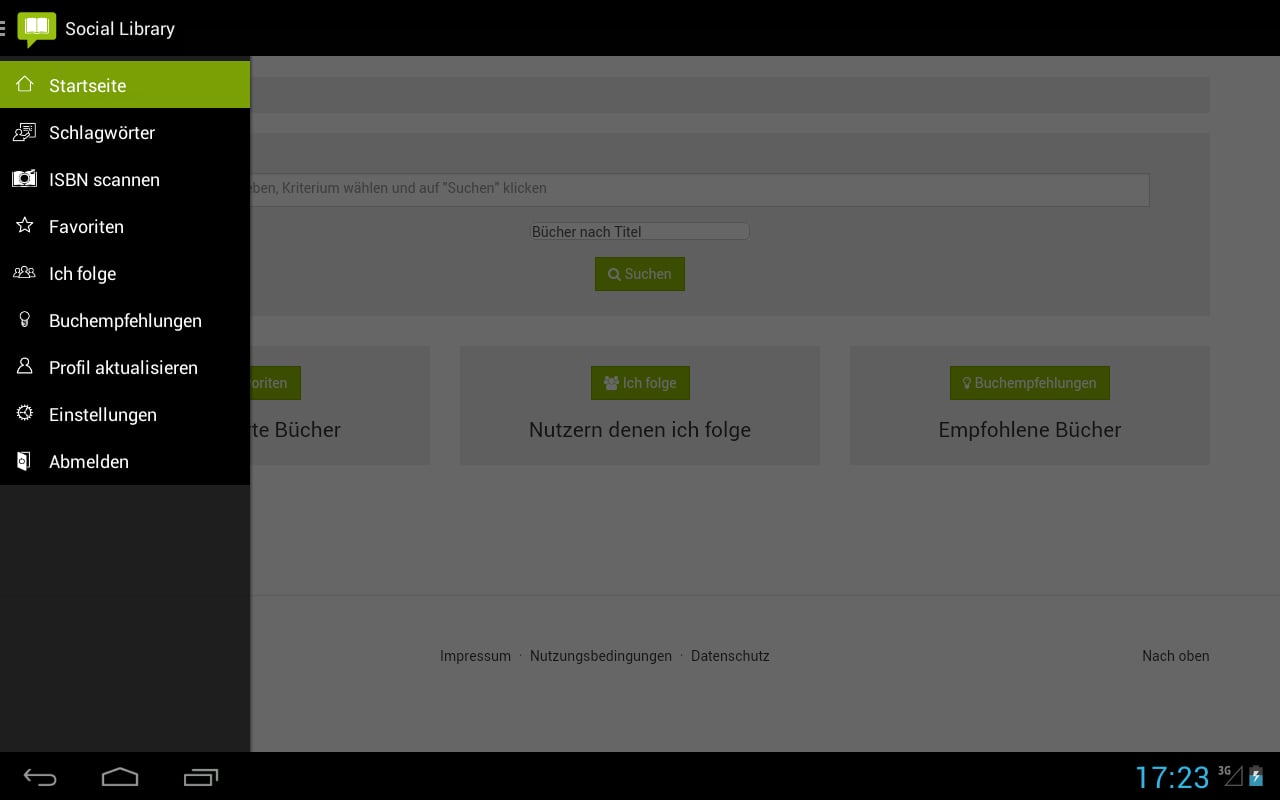This screenshot has height=800, width=1280.
Task: Open the Startseite menu entry
Action: point(125,85)
